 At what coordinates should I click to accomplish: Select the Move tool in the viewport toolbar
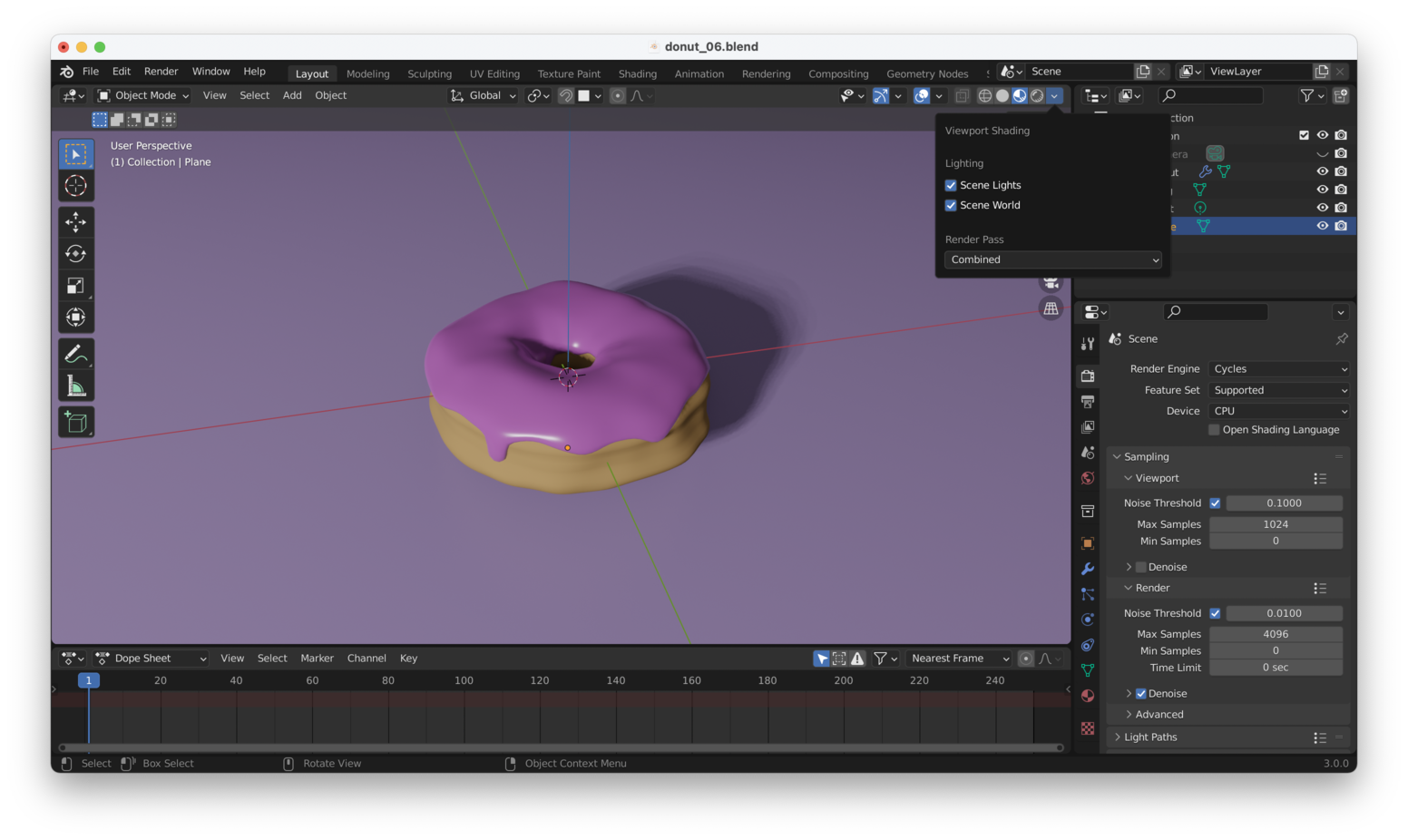tap(76, 221)
